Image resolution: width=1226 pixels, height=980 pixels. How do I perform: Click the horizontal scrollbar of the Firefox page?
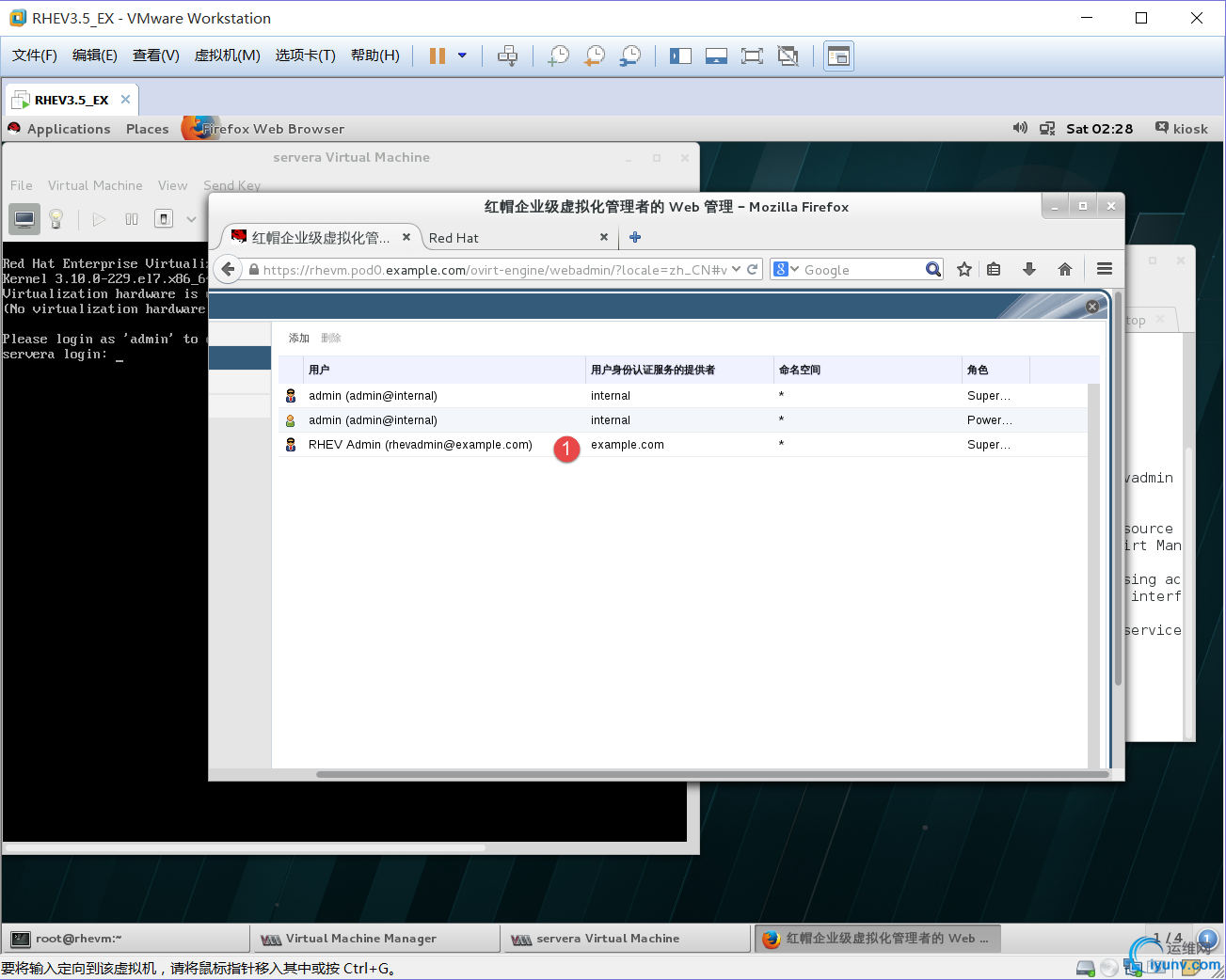point(711,775)
